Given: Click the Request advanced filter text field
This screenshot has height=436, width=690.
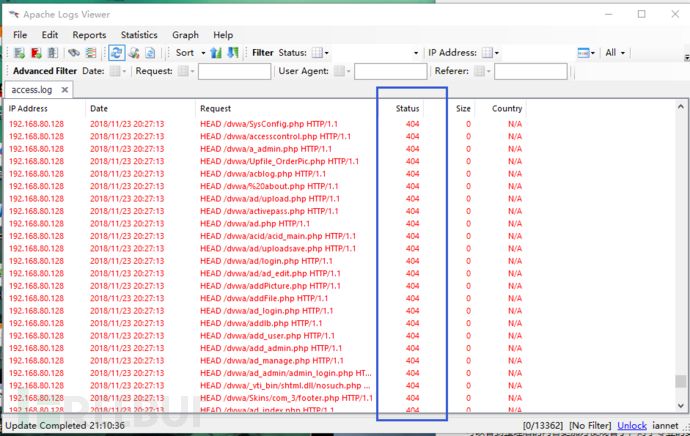Looking at the screenshot, I should tap(233, 72).
